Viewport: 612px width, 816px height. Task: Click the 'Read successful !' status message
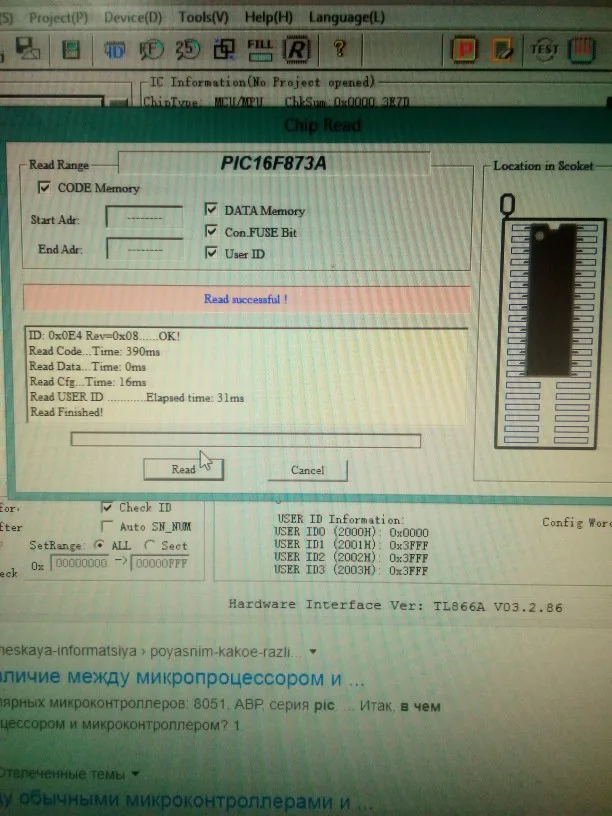pos(246,299)
